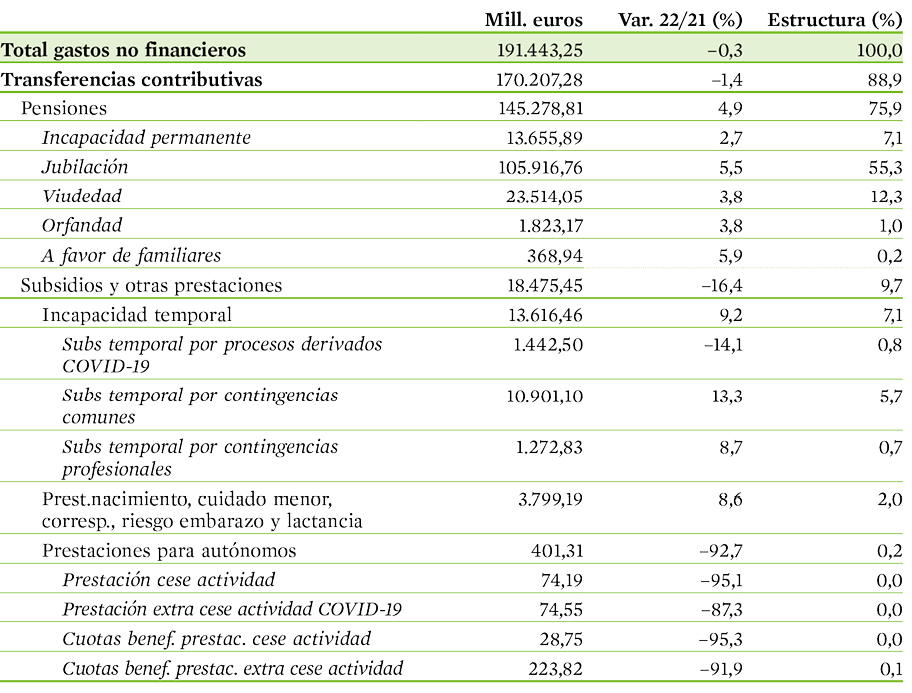Click the value 223,82 in the last row
Image resolution: width=912 pixels, height=693 pixels.
point(555,669)
